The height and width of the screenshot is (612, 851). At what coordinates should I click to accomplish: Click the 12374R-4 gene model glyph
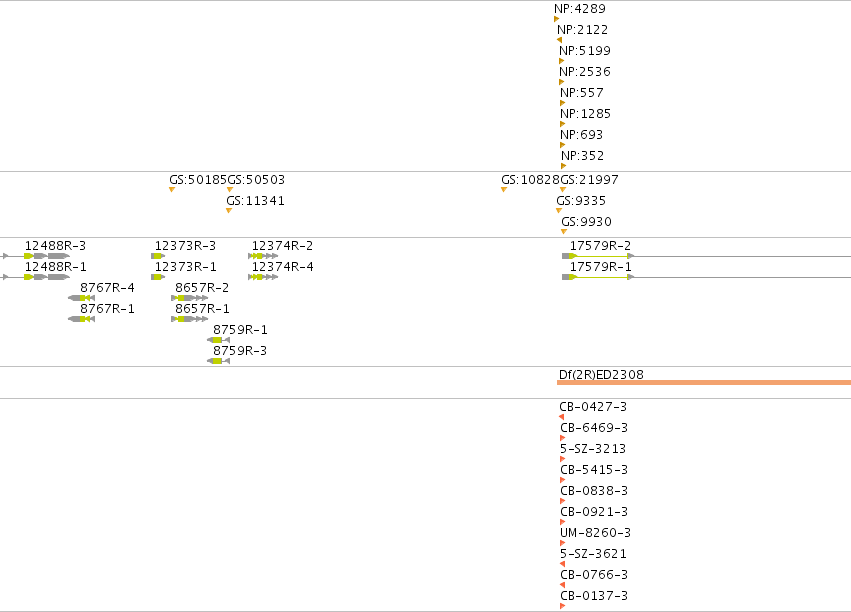[x=263, y=277]
